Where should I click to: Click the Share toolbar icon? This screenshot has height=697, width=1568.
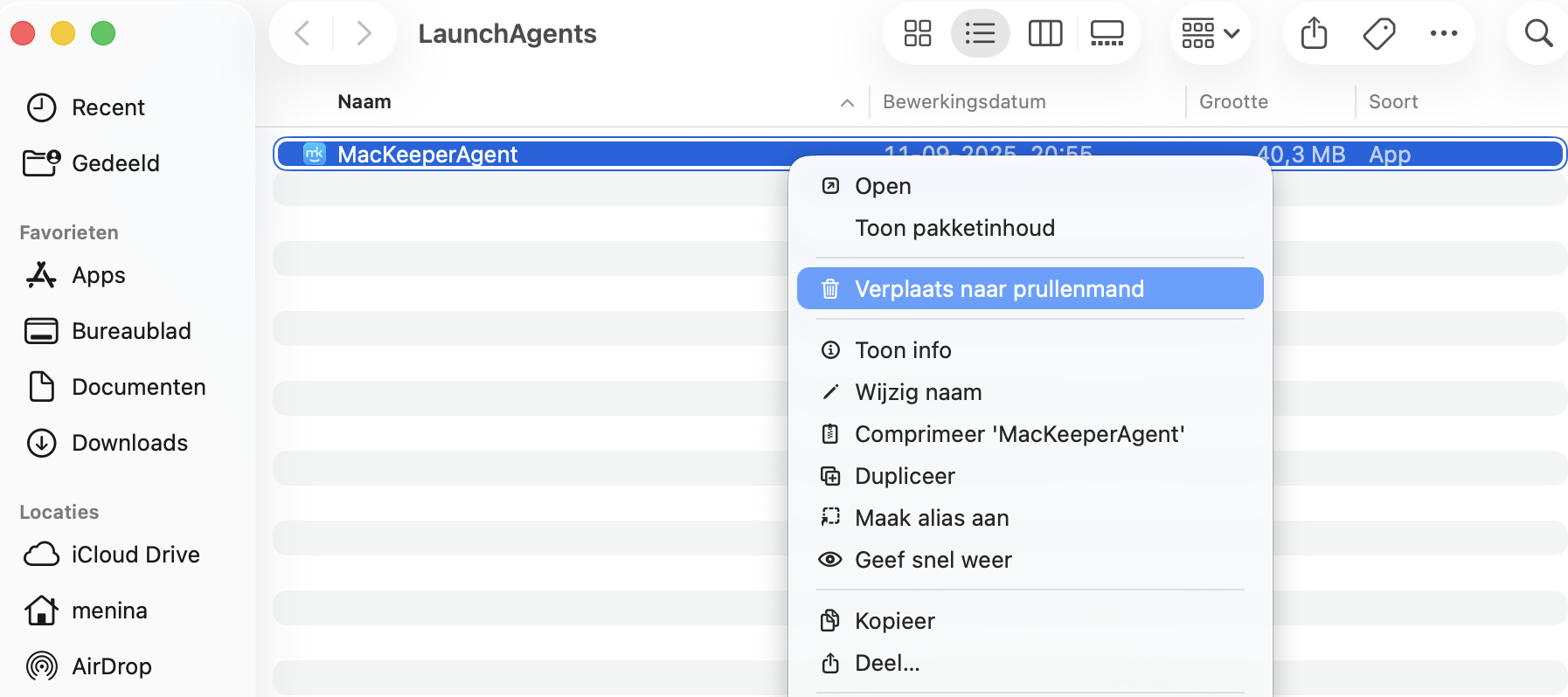pyautogui.click(x=1314, y=34)
